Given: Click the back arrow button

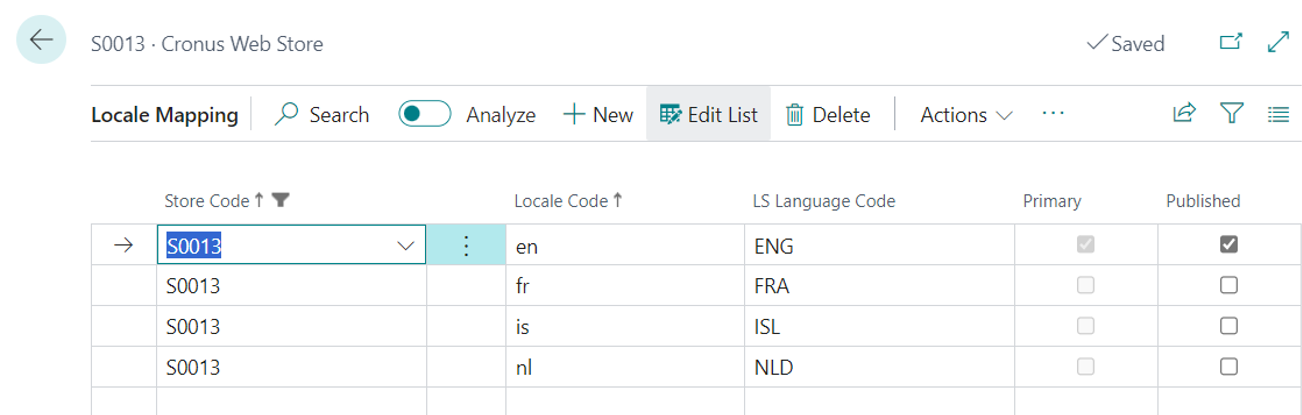Looking at the screenshot, I should tap(41, 41).
